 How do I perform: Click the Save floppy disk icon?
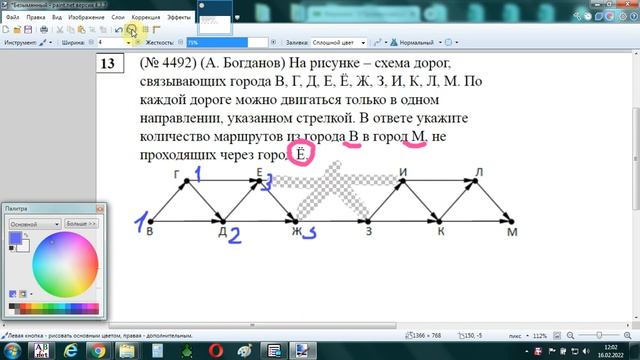tap(28, 29)
